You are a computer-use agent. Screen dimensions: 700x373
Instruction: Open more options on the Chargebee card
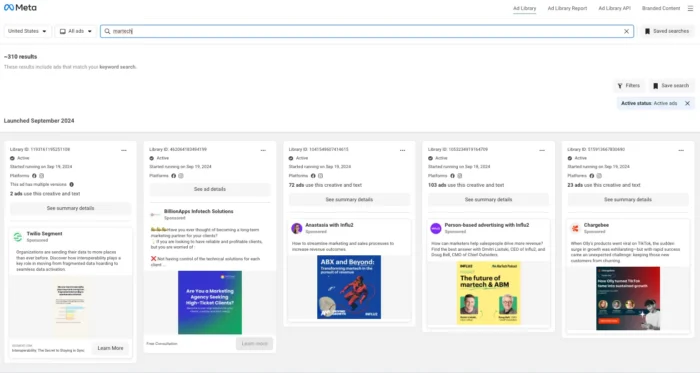click(681, 150)
